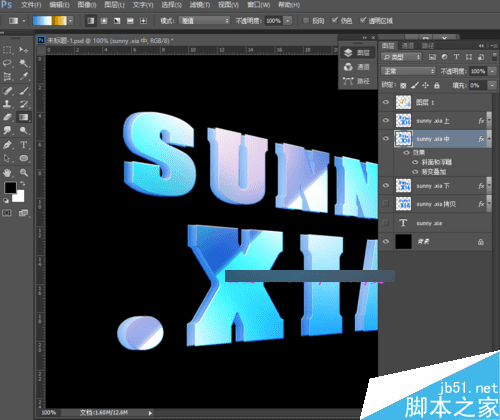Select the Lasso tool

[x=7, y=63]
